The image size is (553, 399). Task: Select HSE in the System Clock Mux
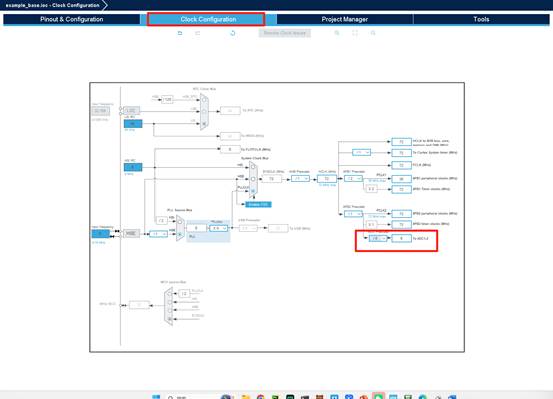[x=253, y=179]
